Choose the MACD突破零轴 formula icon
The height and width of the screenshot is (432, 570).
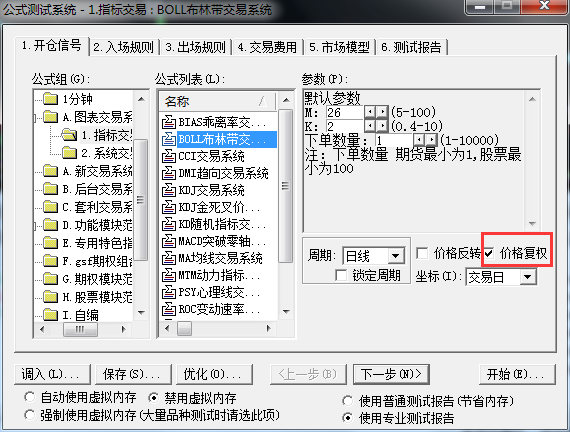click(x=169, y=241)
